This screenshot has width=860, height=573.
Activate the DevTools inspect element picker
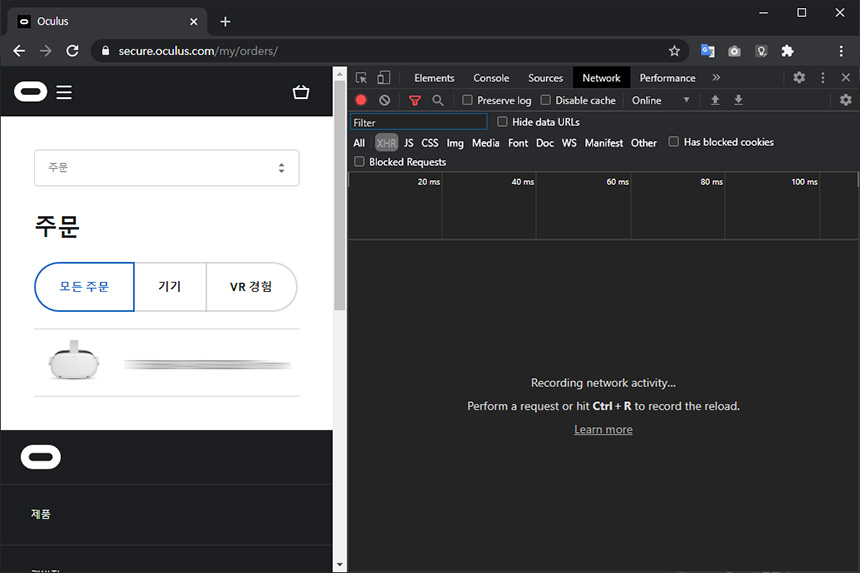361,78
